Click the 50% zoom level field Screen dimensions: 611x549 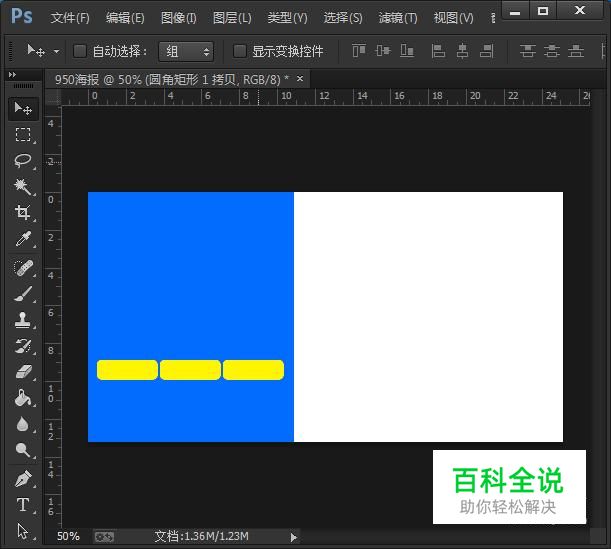point(68,537)
